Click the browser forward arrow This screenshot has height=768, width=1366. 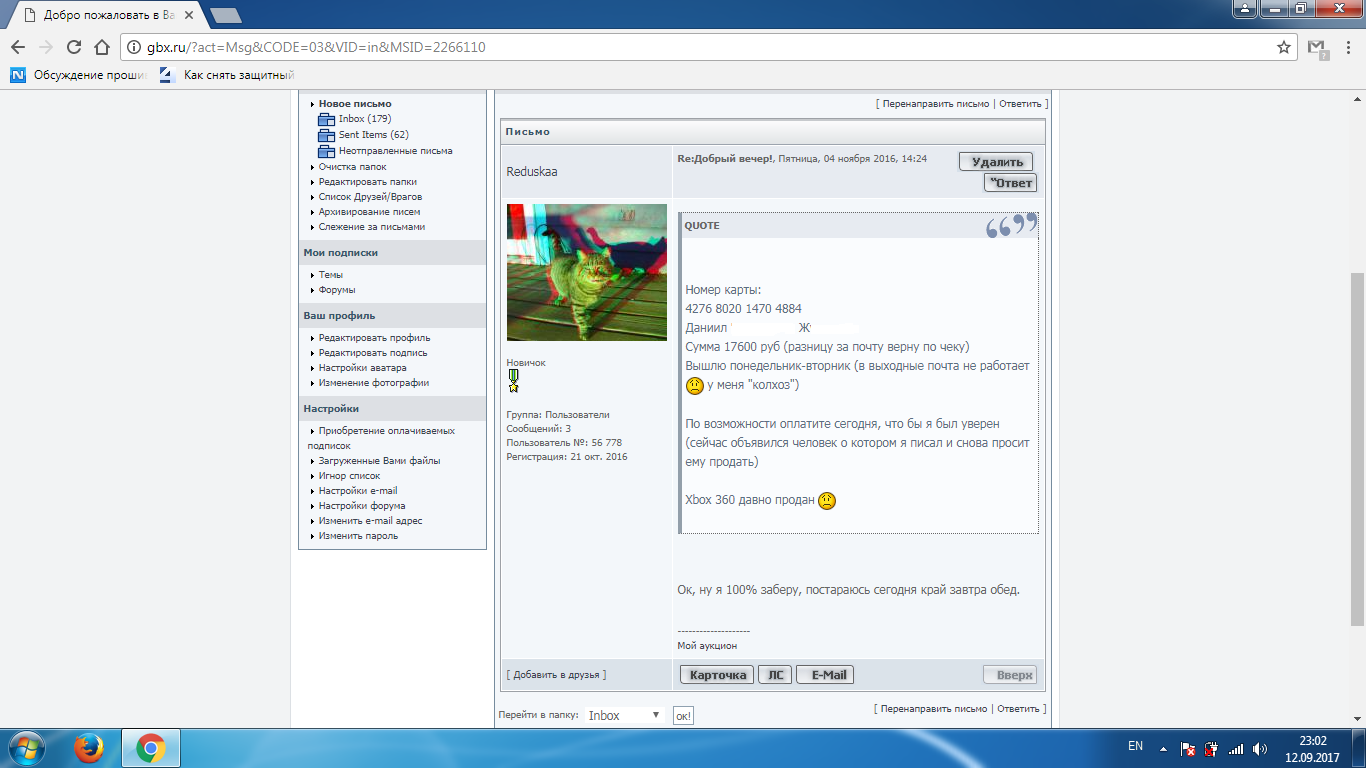point(46,47)
